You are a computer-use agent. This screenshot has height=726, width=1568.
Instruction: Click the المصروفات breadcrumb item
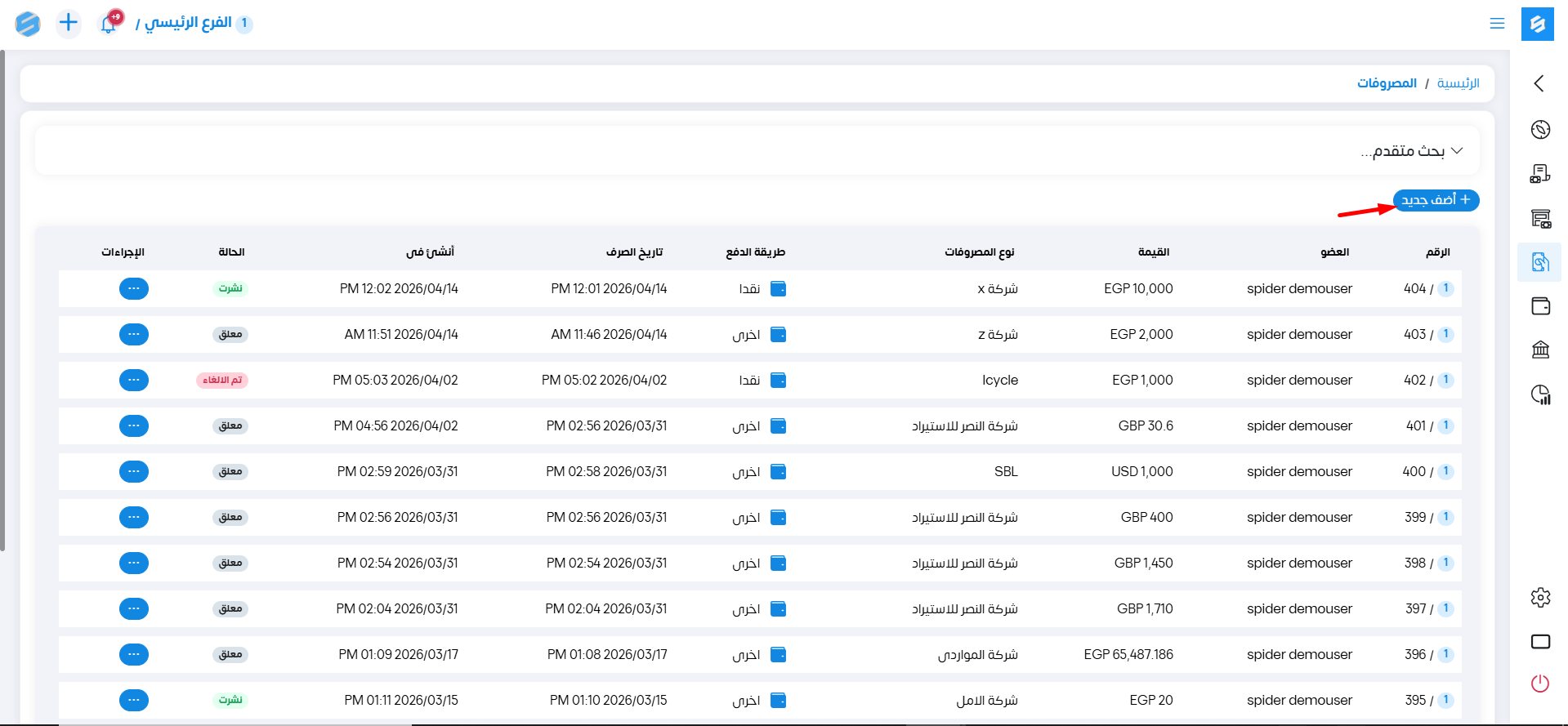1387,83
